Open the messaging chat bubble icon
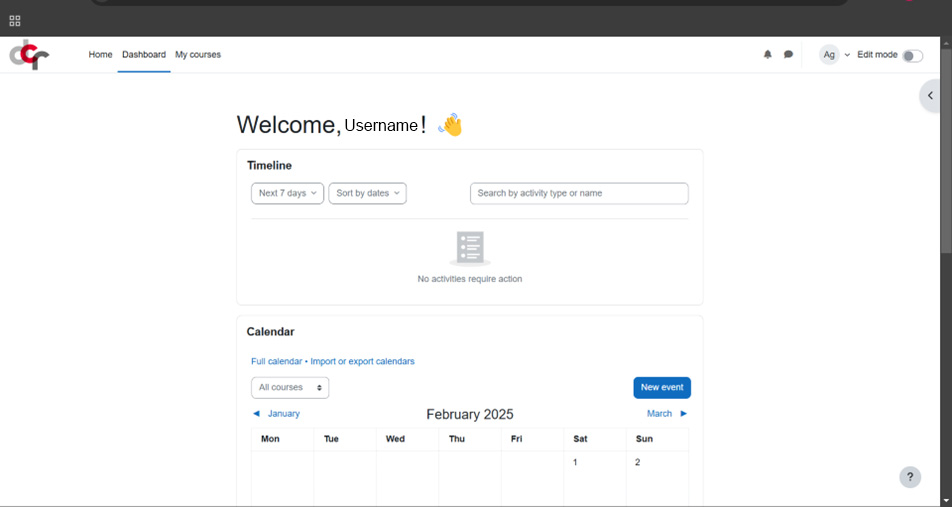The height and width of the screenshot is (507, 952). click(x=788, y=55)
